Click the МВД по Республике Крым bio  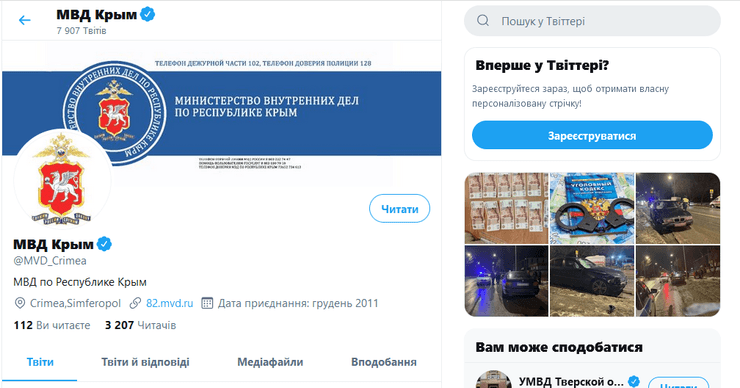80,282
